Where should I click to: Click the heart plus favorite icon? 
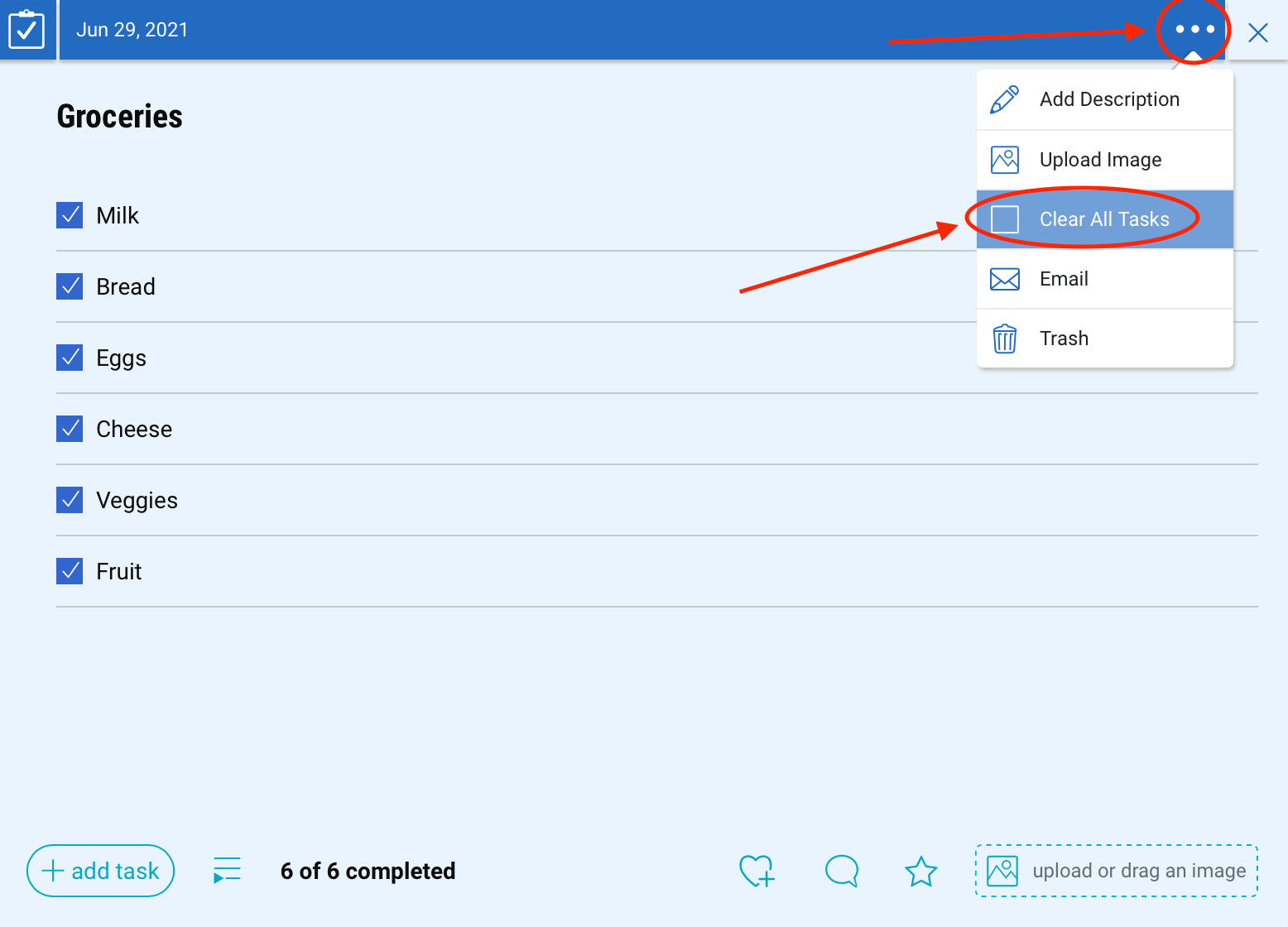tap(757, 871)
